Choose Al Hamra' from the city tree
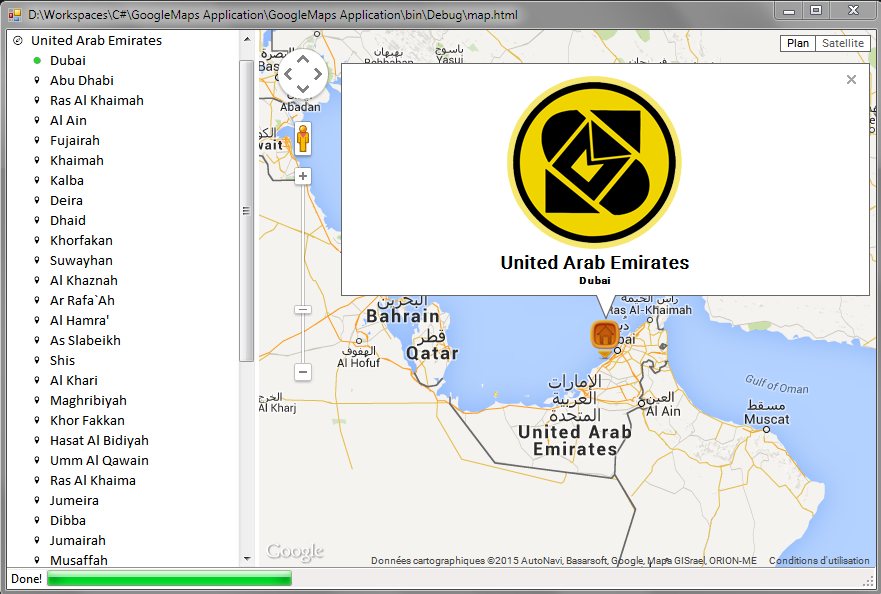 pos(79,320)
